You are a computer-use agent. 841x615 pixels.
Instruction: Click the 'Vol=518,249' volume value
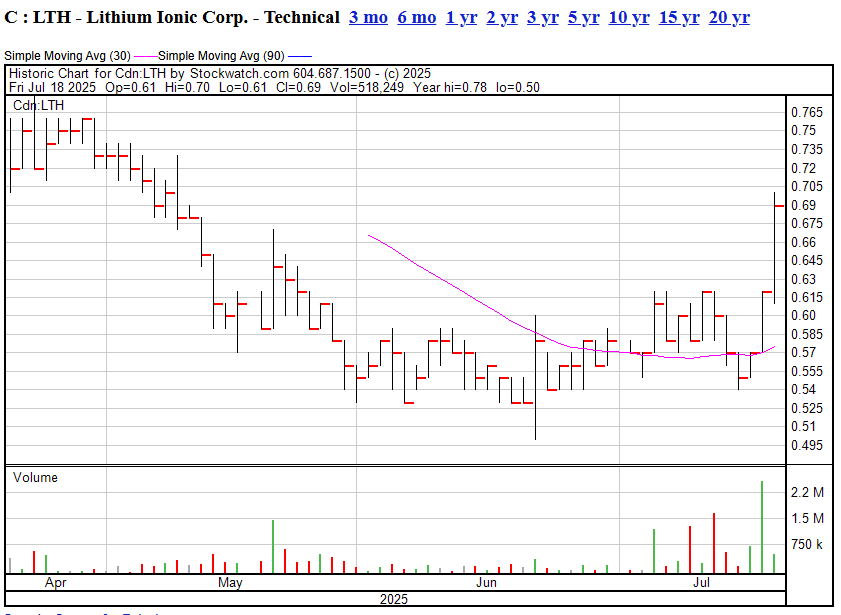tap(367, 87)
